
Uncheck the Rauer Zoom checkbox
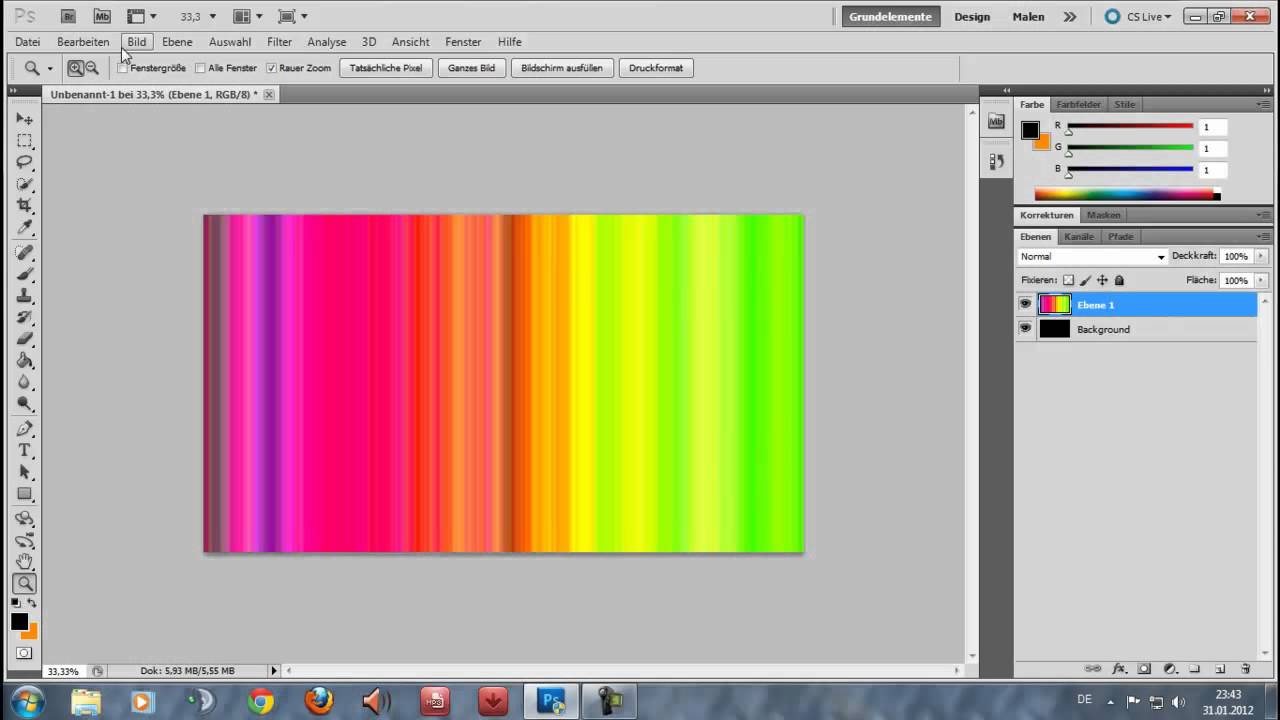coord(271,68)
